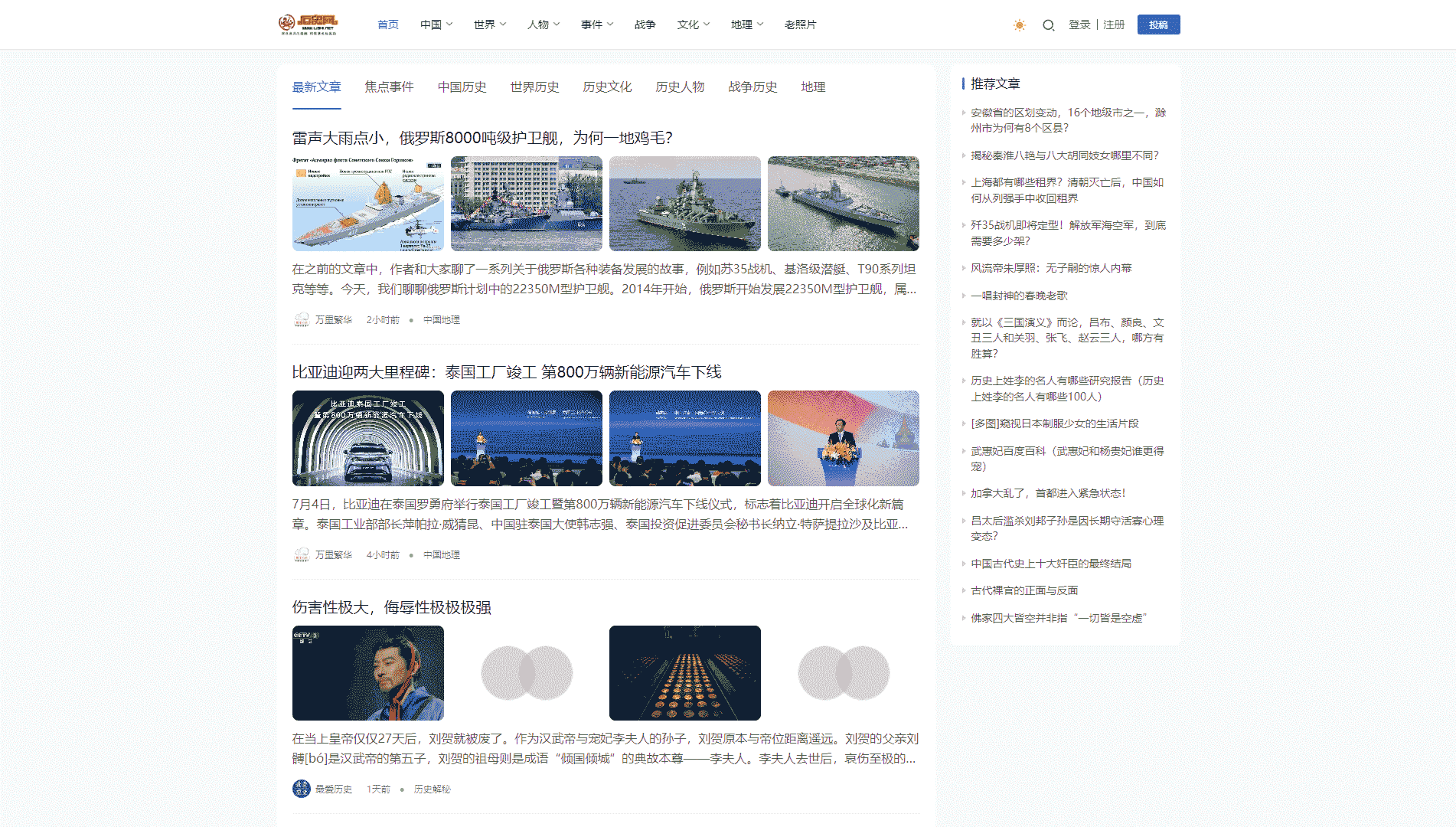Click the 最爱历史 author avatar
Screen dimensions: 1456x827
click(x=302, y=789)
